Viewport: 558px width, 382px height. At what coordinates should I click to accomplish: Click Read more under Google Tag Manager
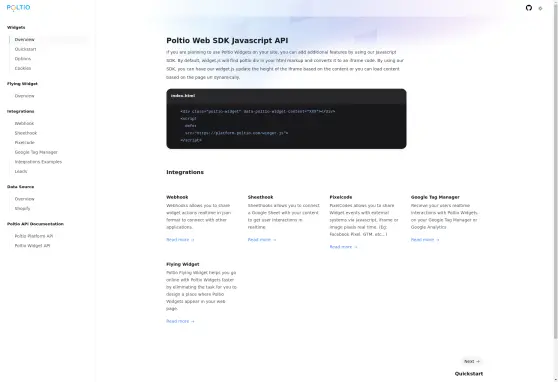(x=425, y=240)
